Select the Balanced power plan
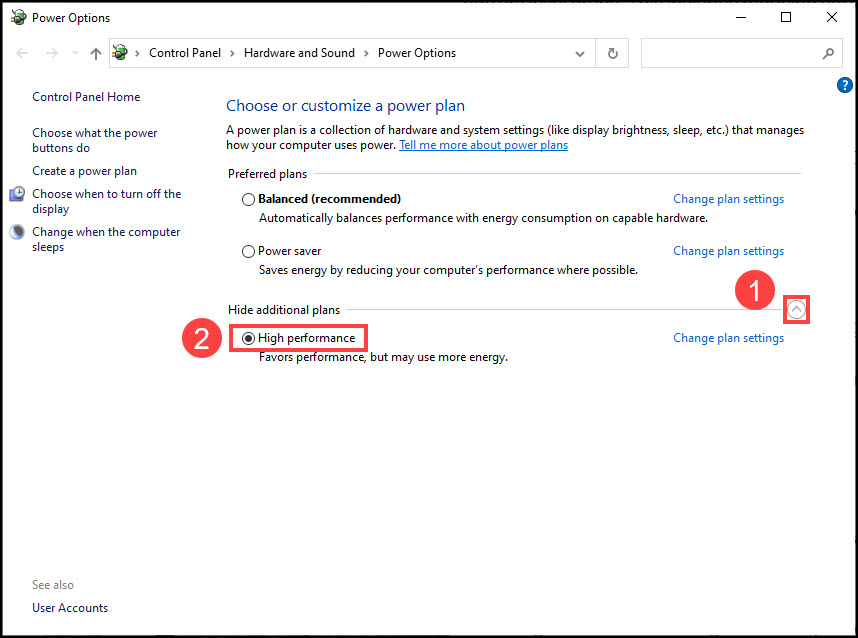The image size is (858, 638). click(x=248, y=198)
